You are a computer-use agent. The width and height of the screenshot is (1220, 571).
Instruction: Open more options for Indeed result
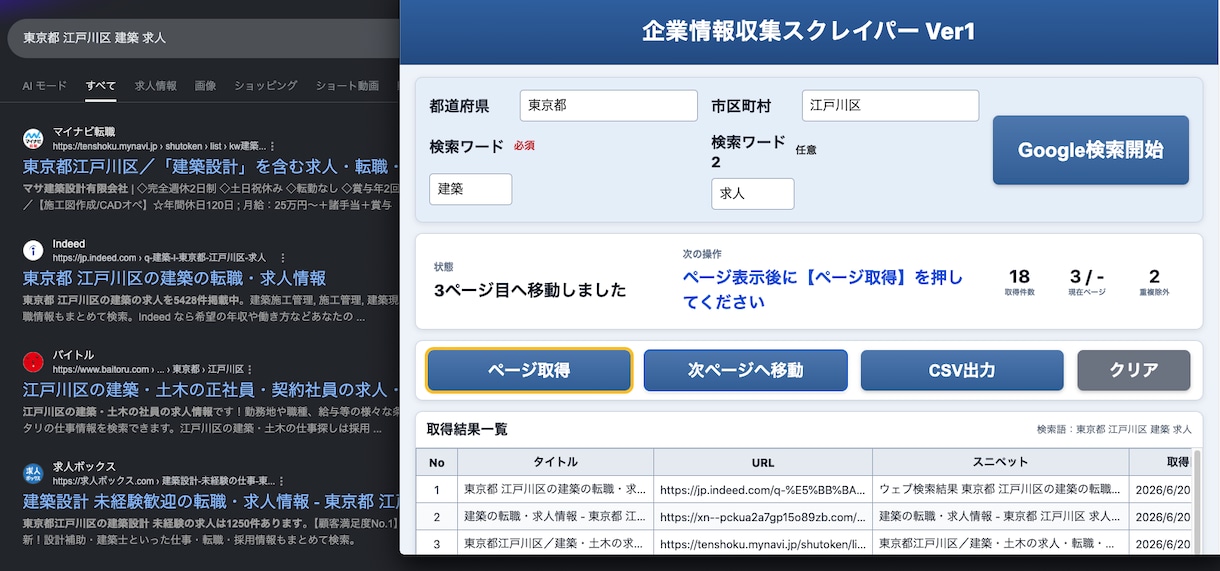[x=284, y=258]
